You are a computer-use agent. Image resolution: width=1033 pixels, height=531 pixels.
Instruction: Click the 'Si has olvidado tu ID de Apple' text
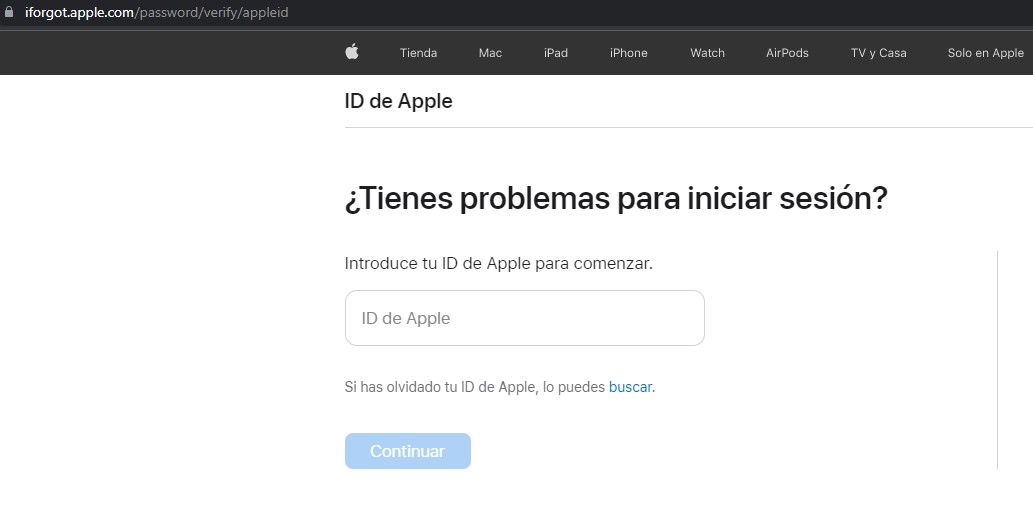tap(475, 387)
